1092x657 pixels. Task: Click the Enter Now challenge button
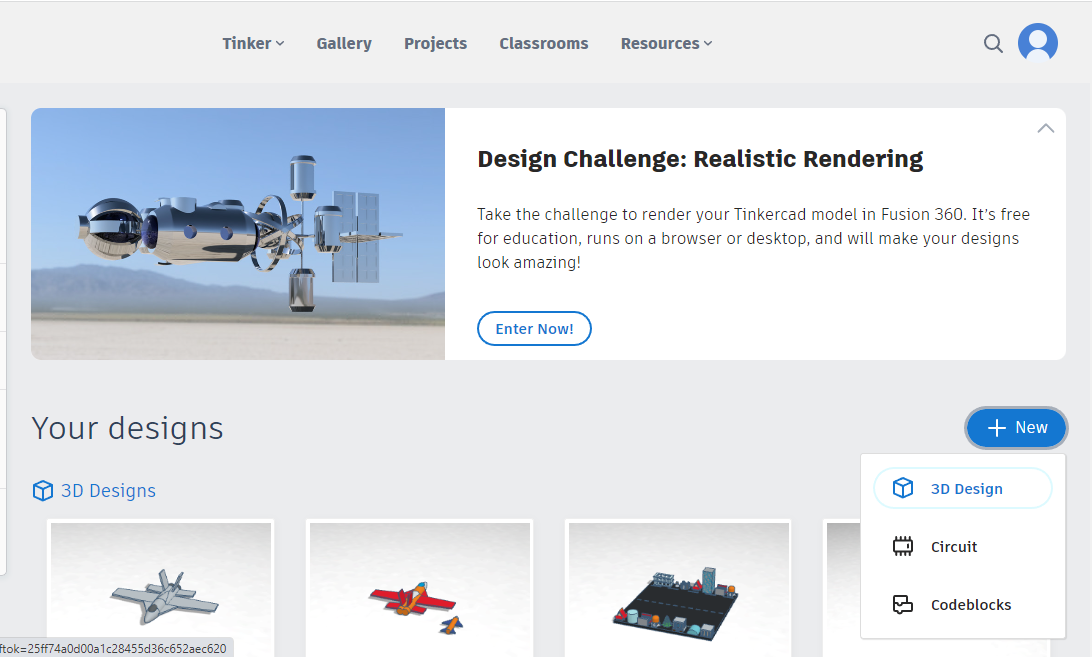[x=534, y=328]
